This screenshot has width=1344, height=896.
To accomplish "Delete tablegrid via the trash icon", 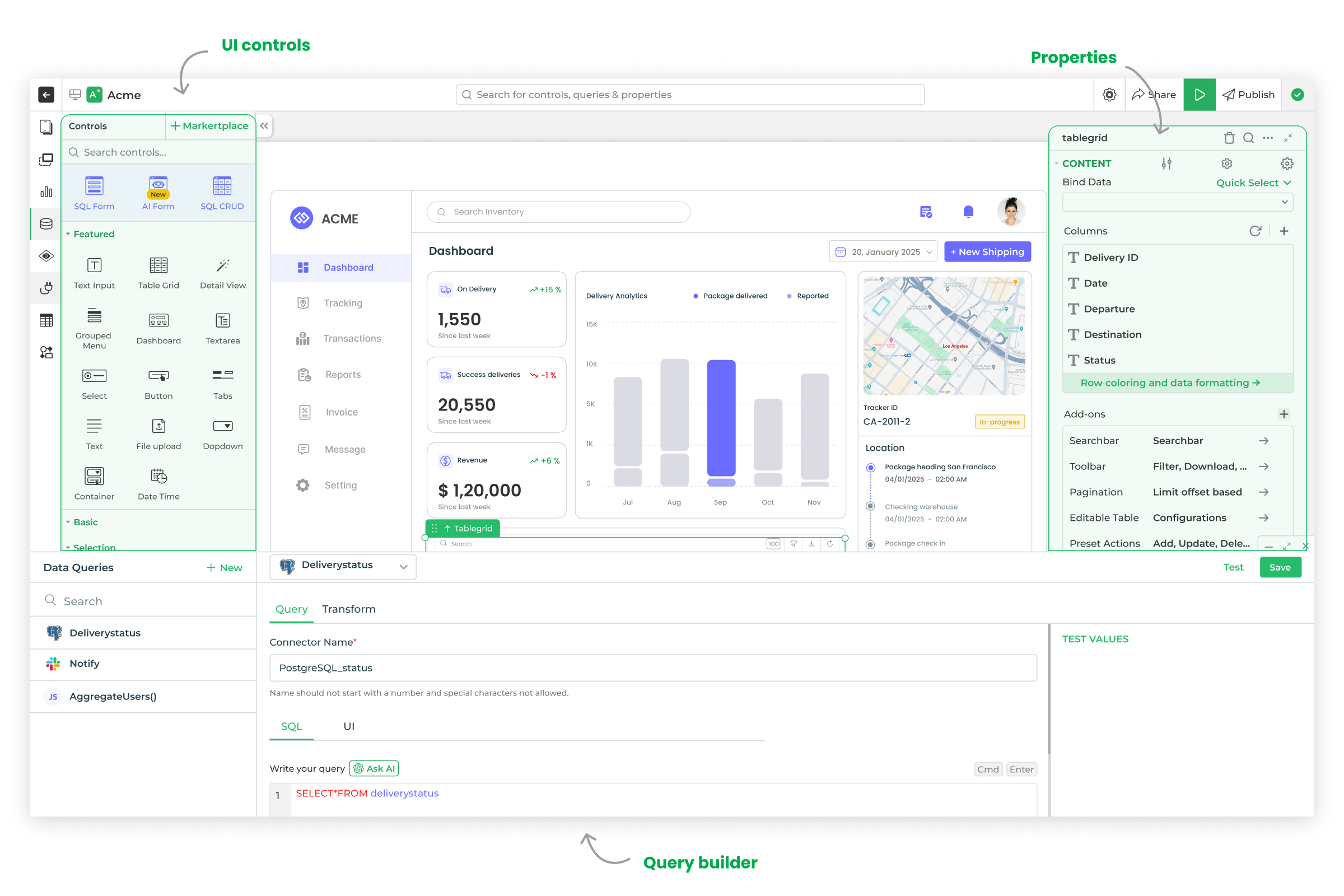I will click(1229, 138).
